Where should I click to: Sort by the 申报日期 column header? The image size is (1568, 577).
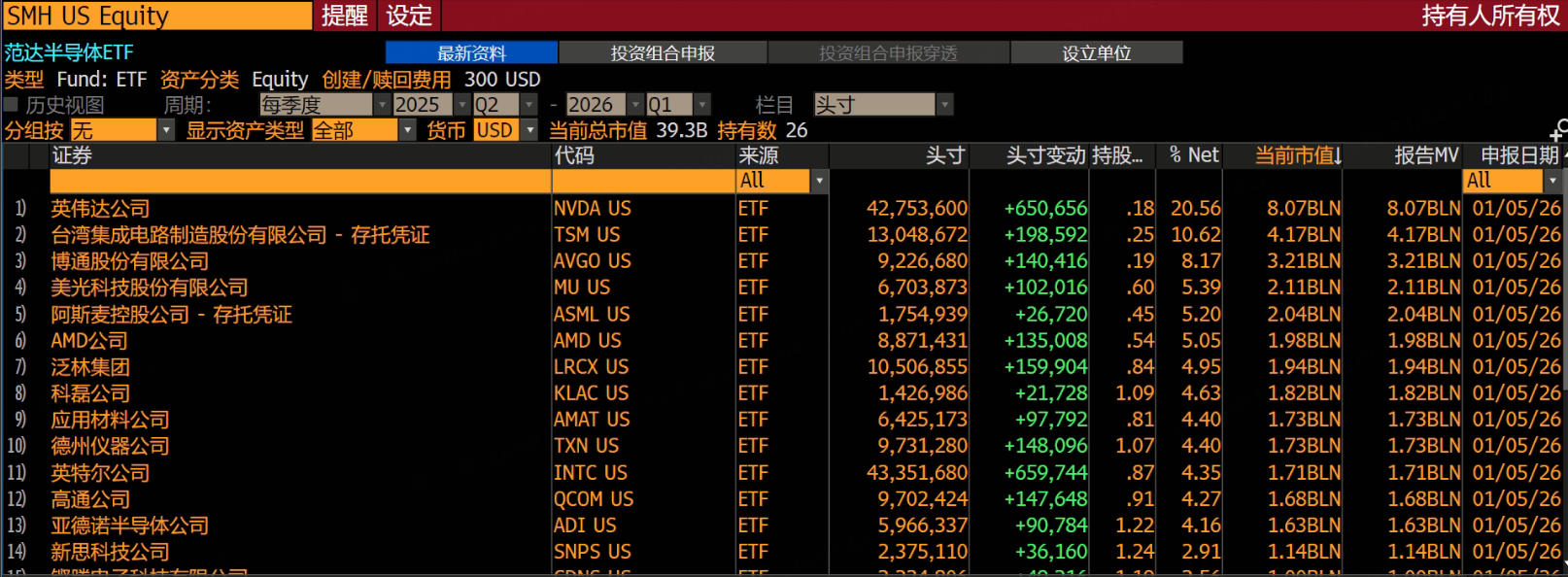pos(1519,155)
